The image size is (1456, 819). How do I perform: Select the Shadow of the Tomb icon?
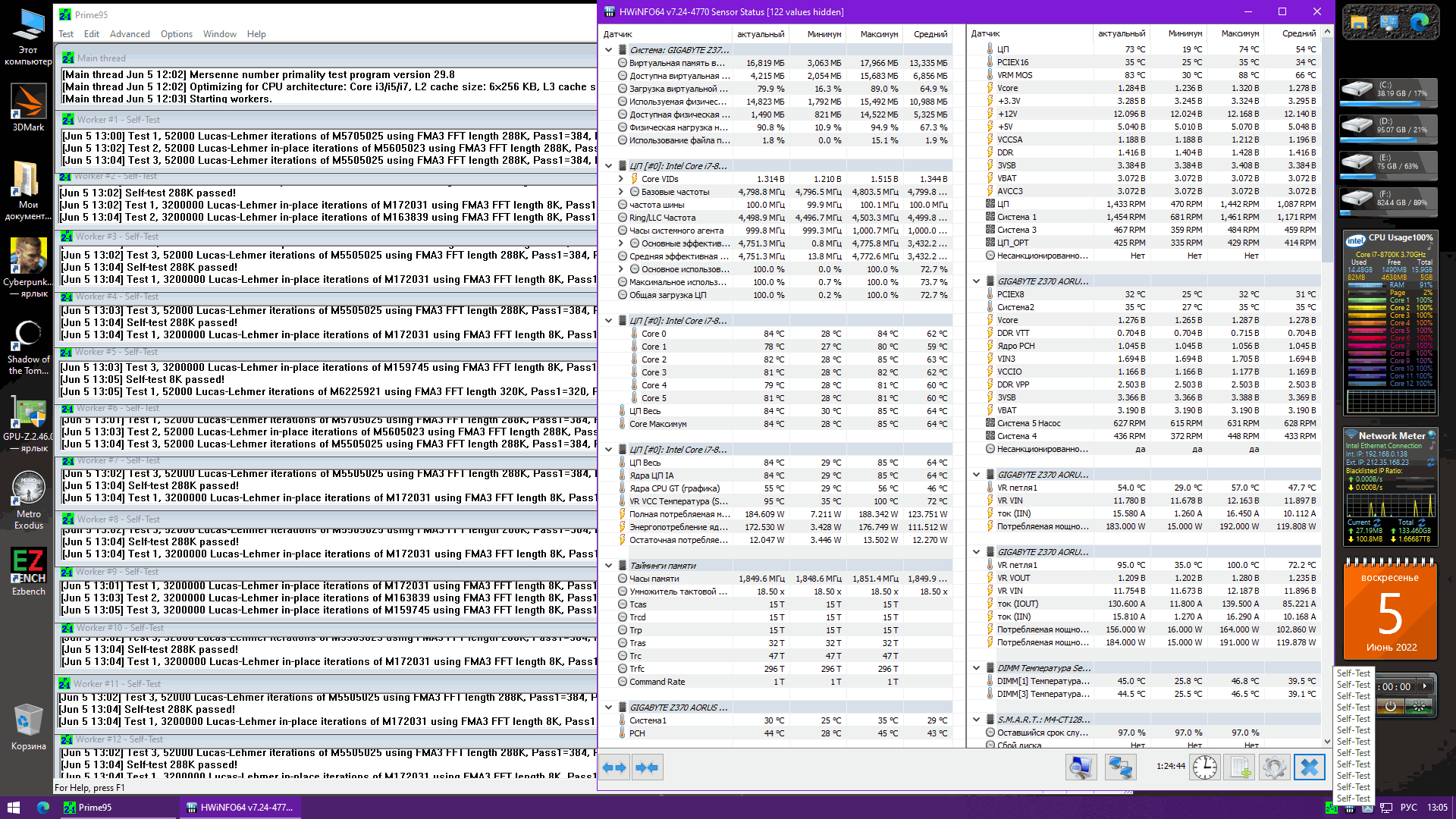tap(28, 346)
